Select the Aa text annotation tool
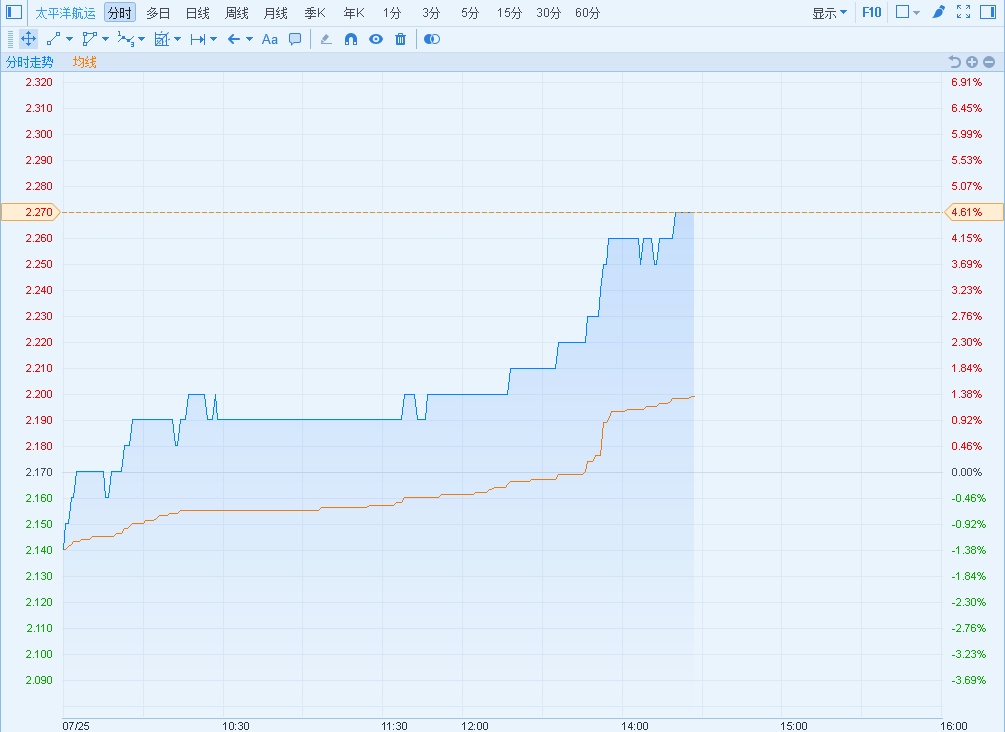1005x732 pixels. [269, 39]
